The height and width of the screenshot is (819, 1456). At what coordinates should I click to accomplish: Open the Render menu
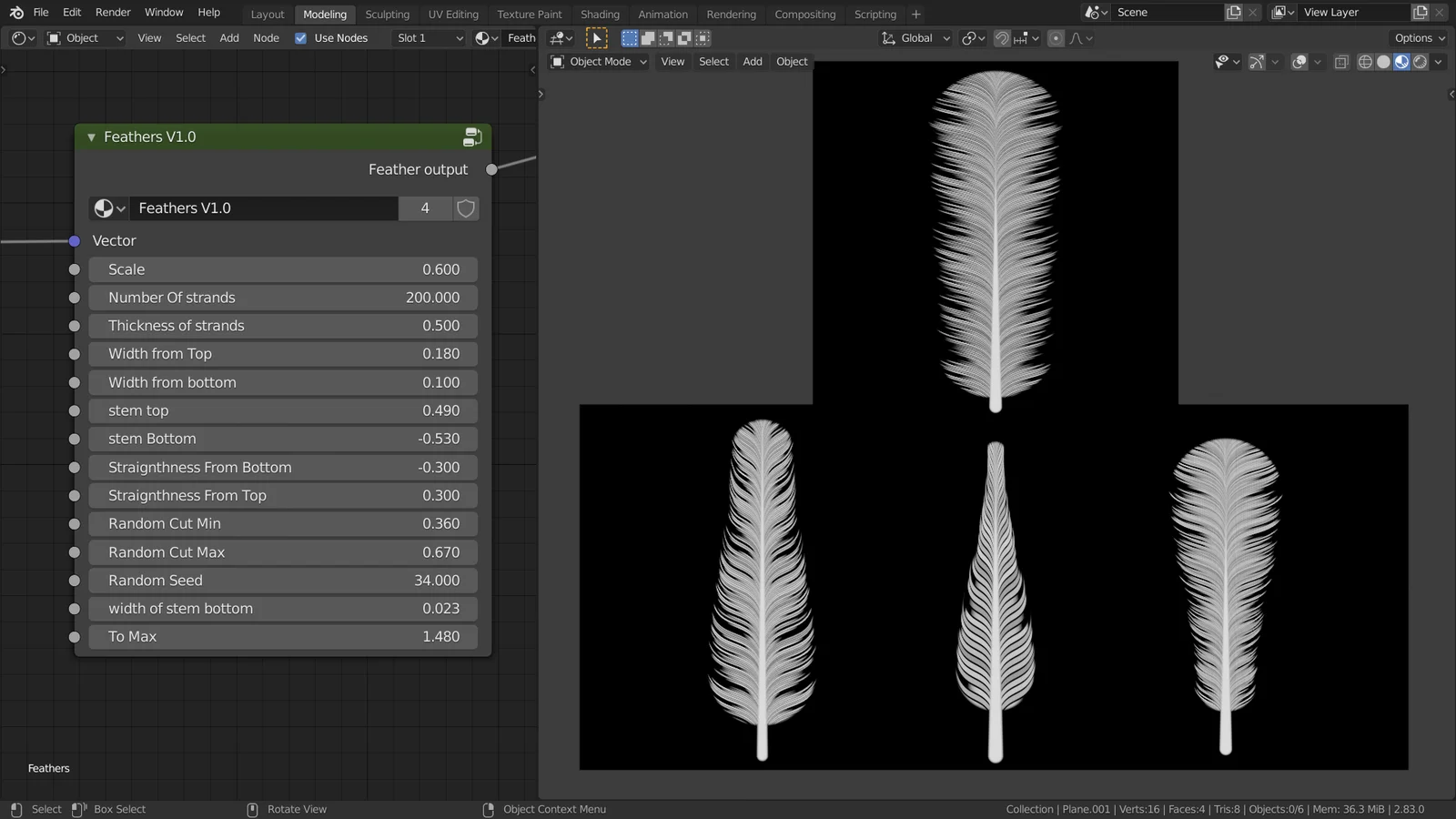113,13
